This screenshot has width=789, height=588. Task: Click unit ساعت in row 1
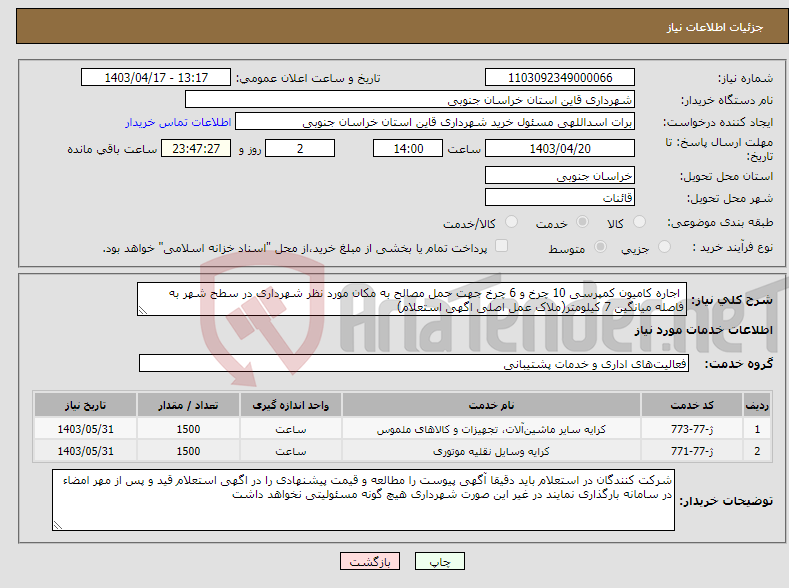[290, 429]
